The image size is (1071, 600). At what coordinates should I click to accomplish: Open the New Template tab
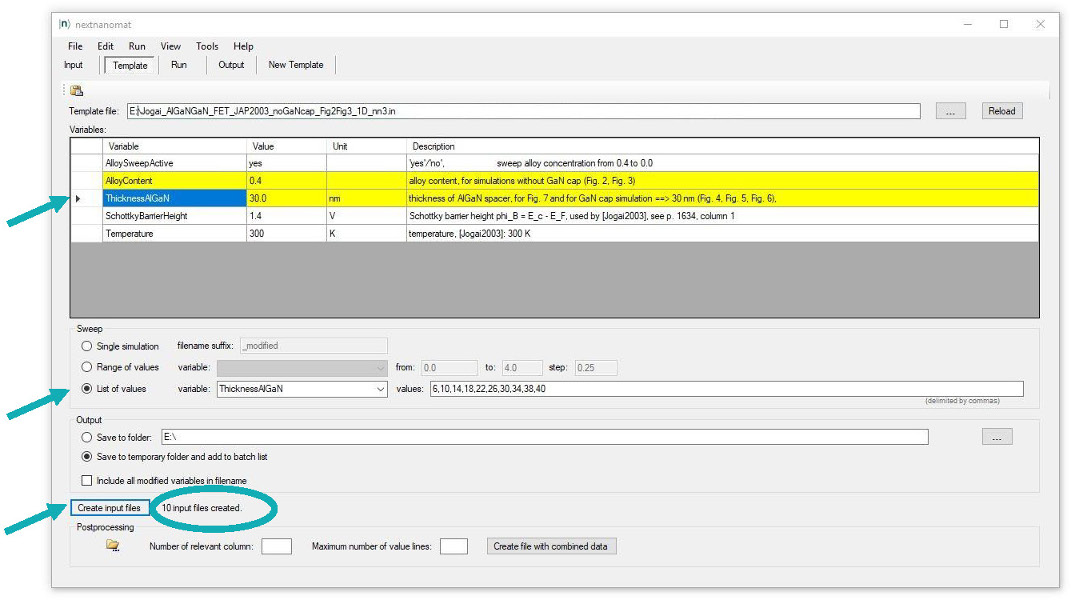pyautogui.click(x=296, y=65)
